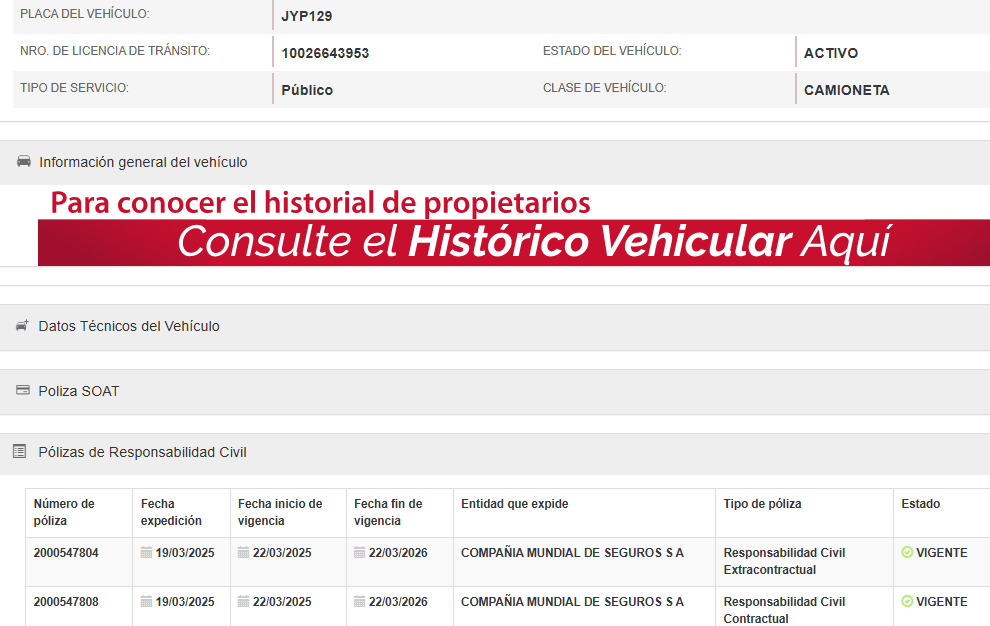Click the car icon beside Información general
Image resolution: width=990 pixels, height=626 pixels.
tap(23, 162)
